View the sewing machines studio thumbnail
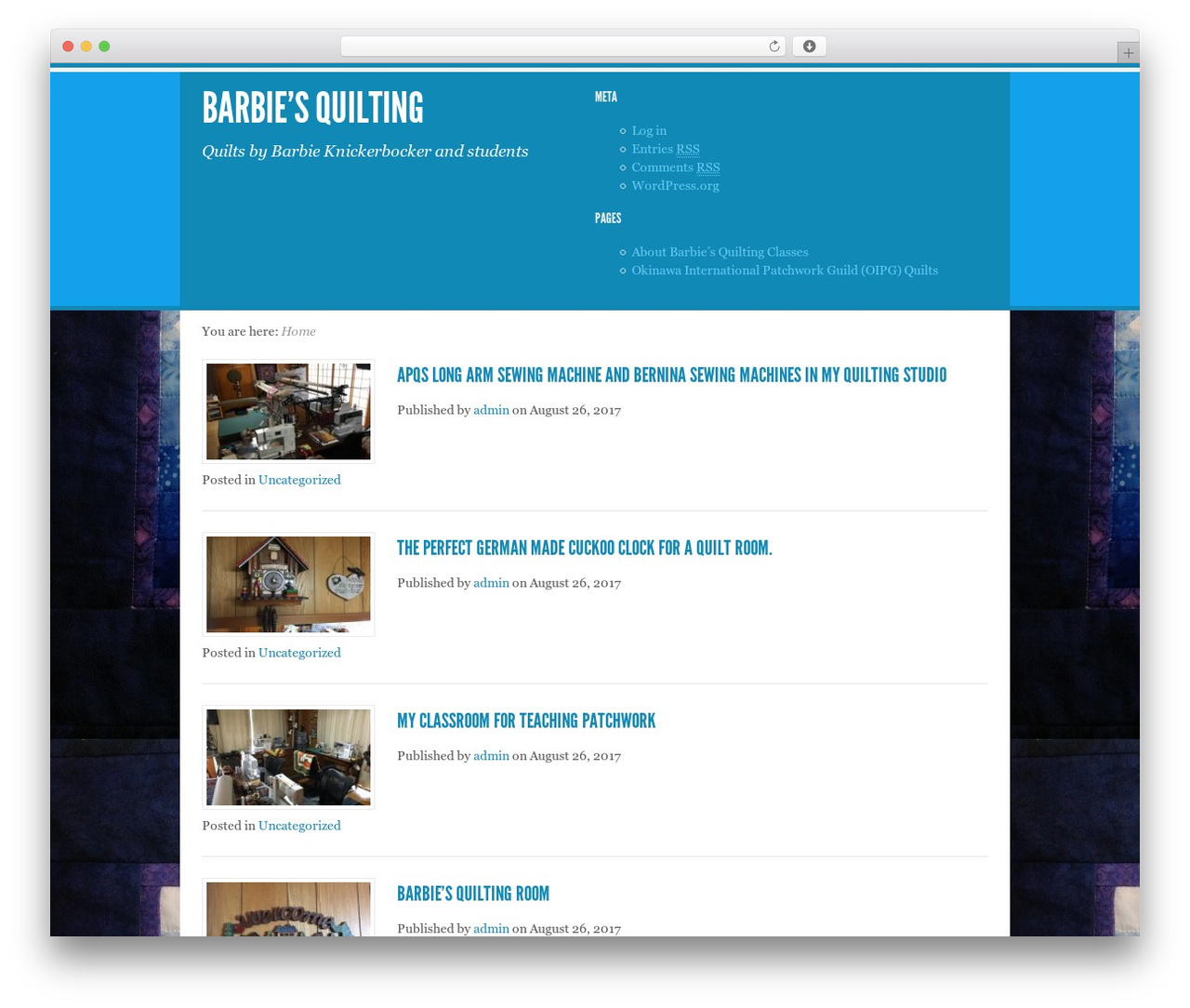The width and height of the screenshot is (1190, 1008). (x=288, y=411)
